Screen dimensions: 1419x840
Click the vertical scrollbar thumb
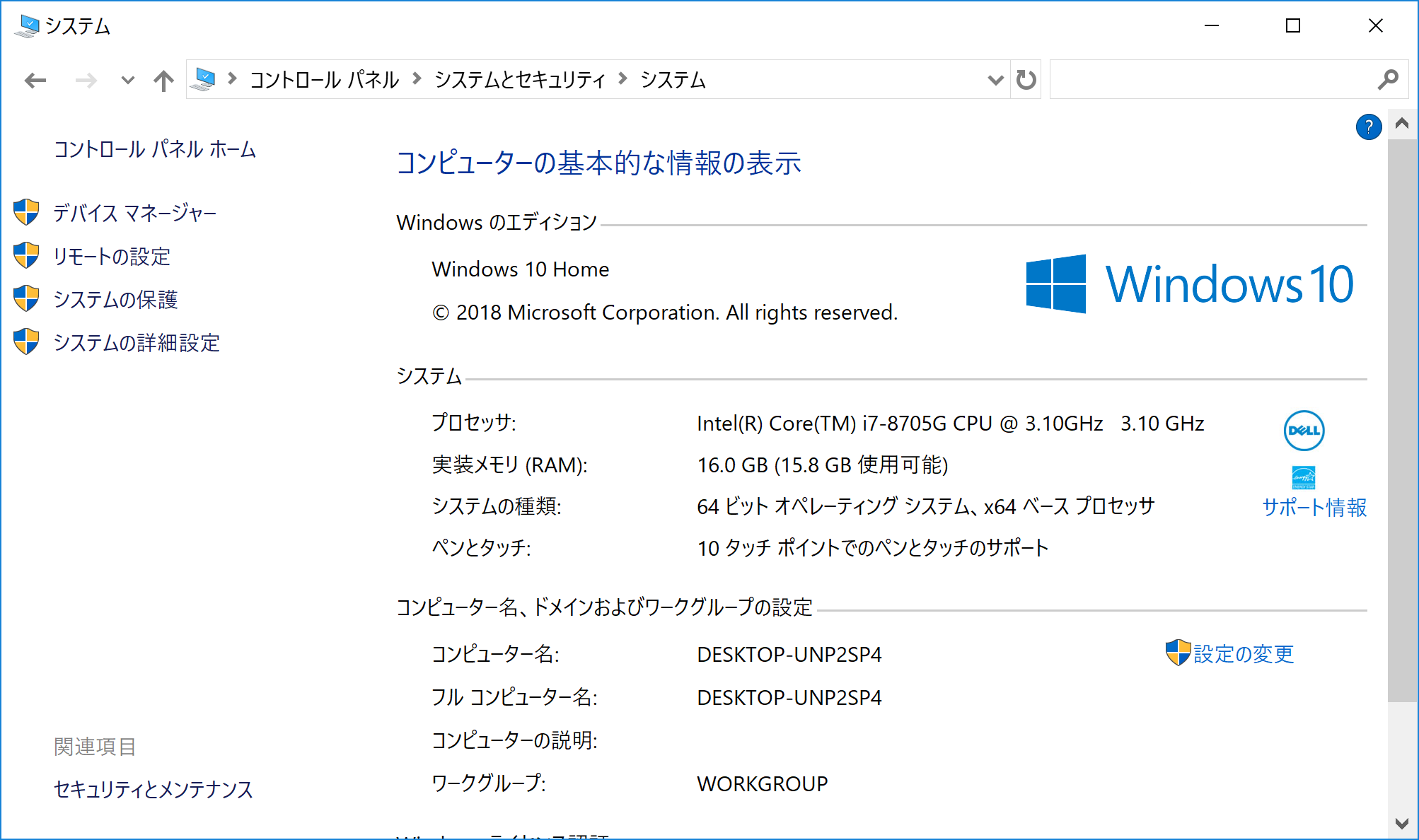click(1402, 420)
